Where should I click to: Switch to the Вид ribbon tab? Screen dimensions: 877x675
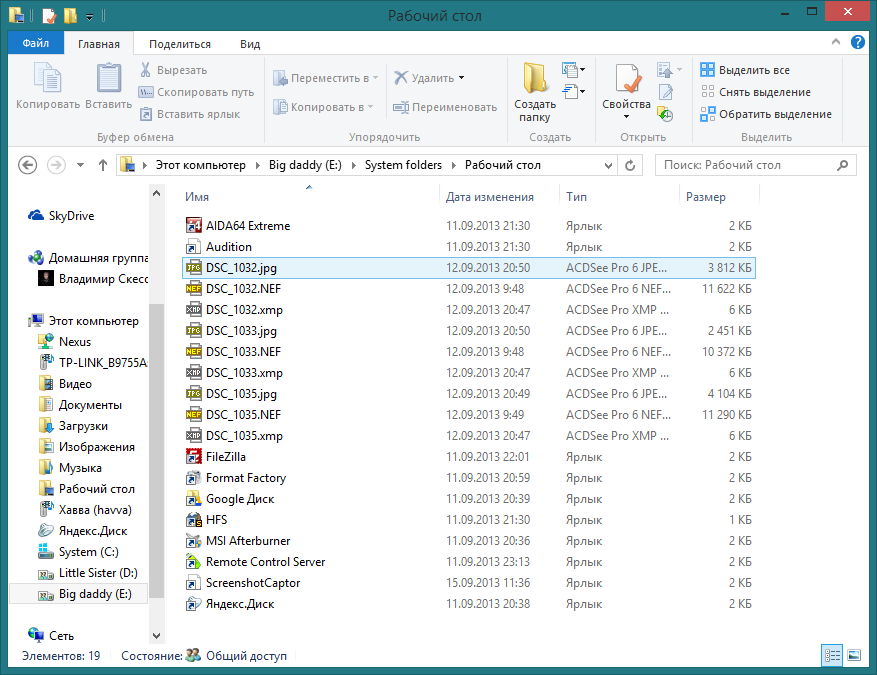pos(250,44)
